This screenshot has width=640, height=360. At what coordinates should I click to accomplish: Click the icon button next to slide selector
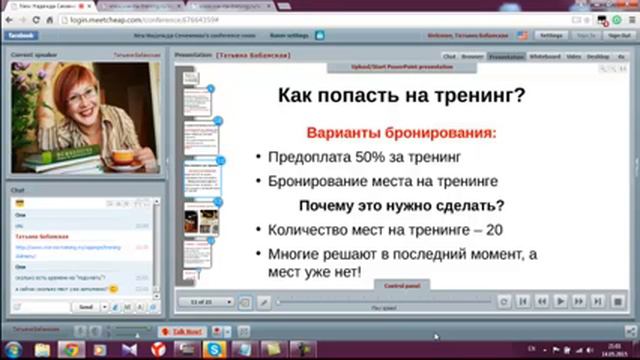click(245, 302)
